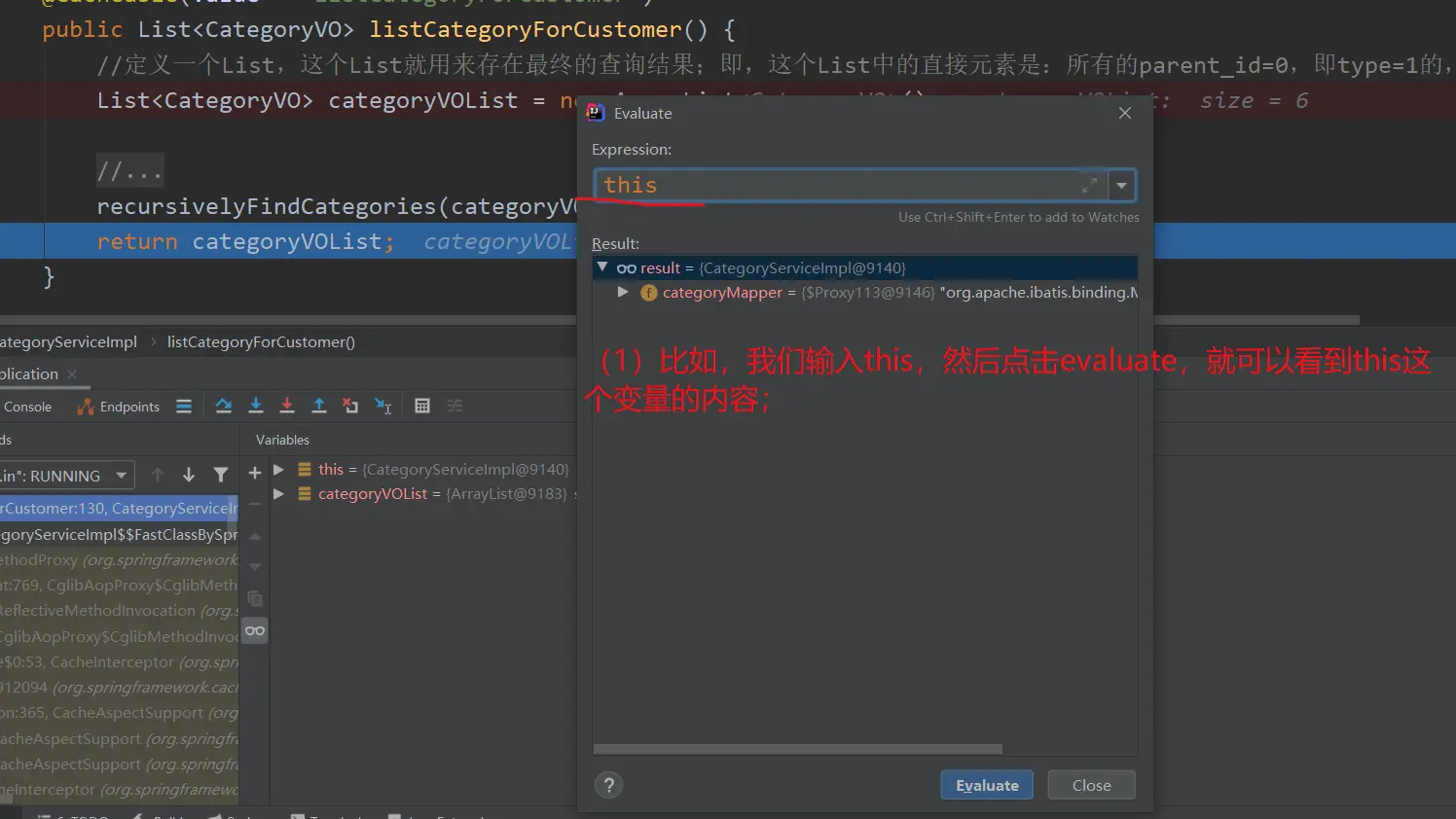Switch to the Endpoints tab

point(119,407)
